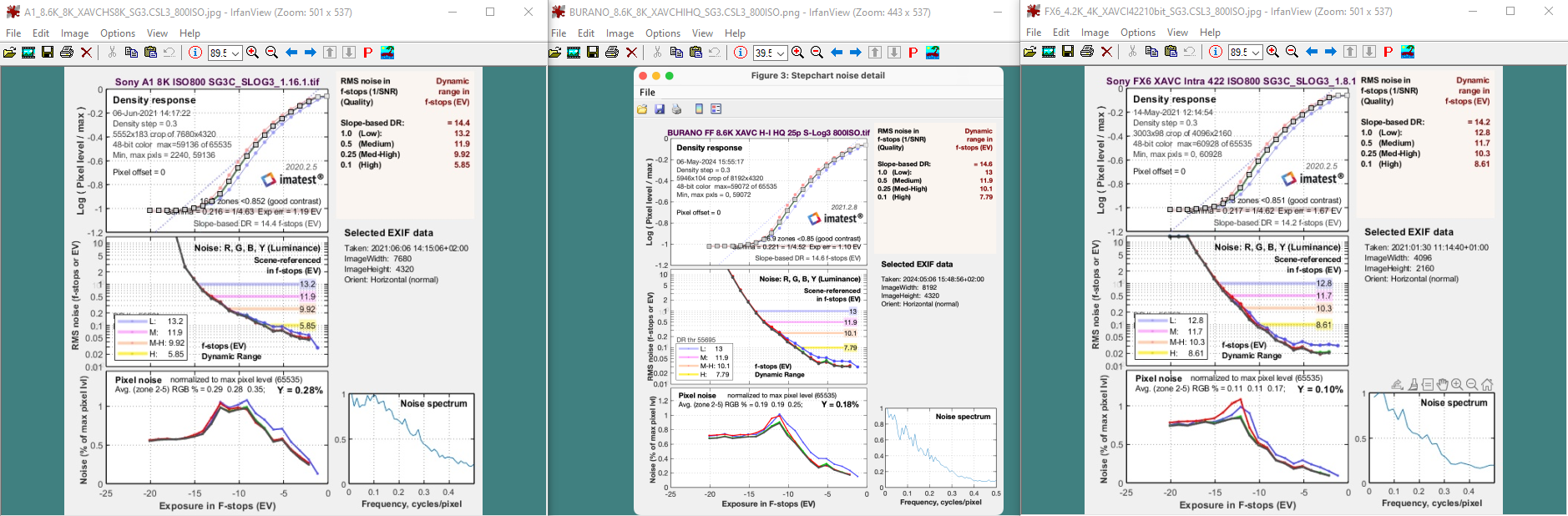This screenshot has width=1568, height=516.
Task: Zoom in on the A1 window image
Action: coord(252,53)
